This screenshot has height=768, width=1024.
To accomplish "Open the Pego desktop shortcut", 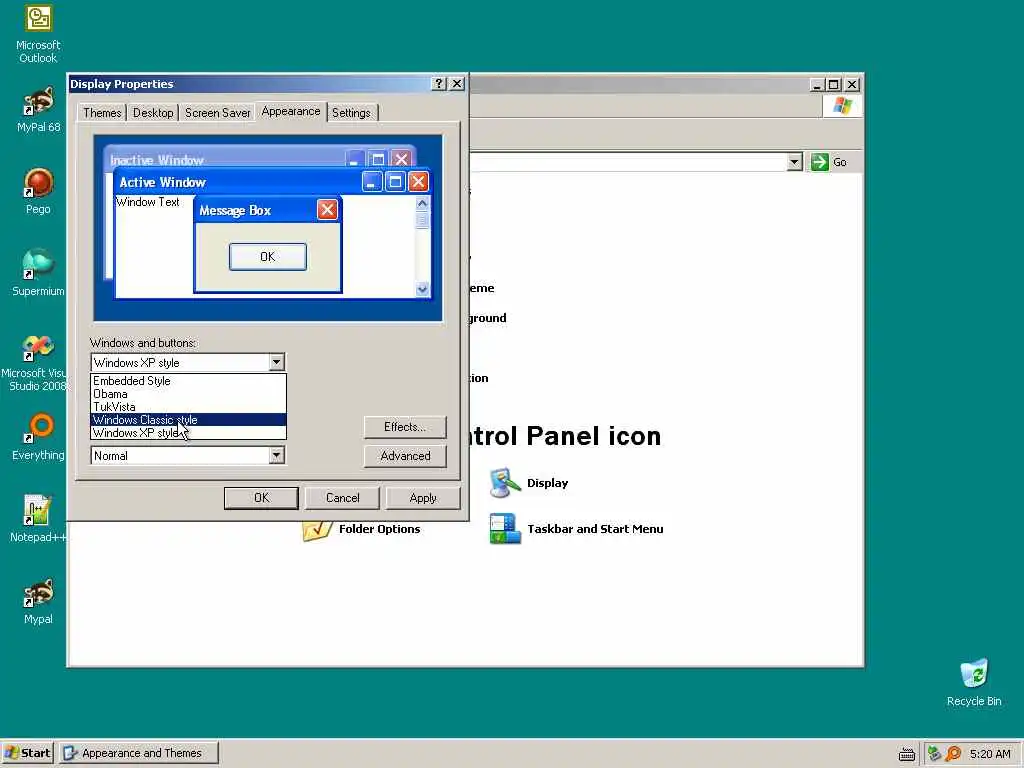I will click(38, 191).
